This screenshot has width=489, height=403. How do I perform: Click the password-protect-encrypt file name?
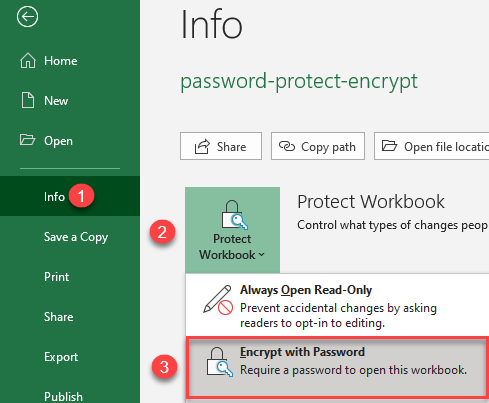(x=299, y=81)
